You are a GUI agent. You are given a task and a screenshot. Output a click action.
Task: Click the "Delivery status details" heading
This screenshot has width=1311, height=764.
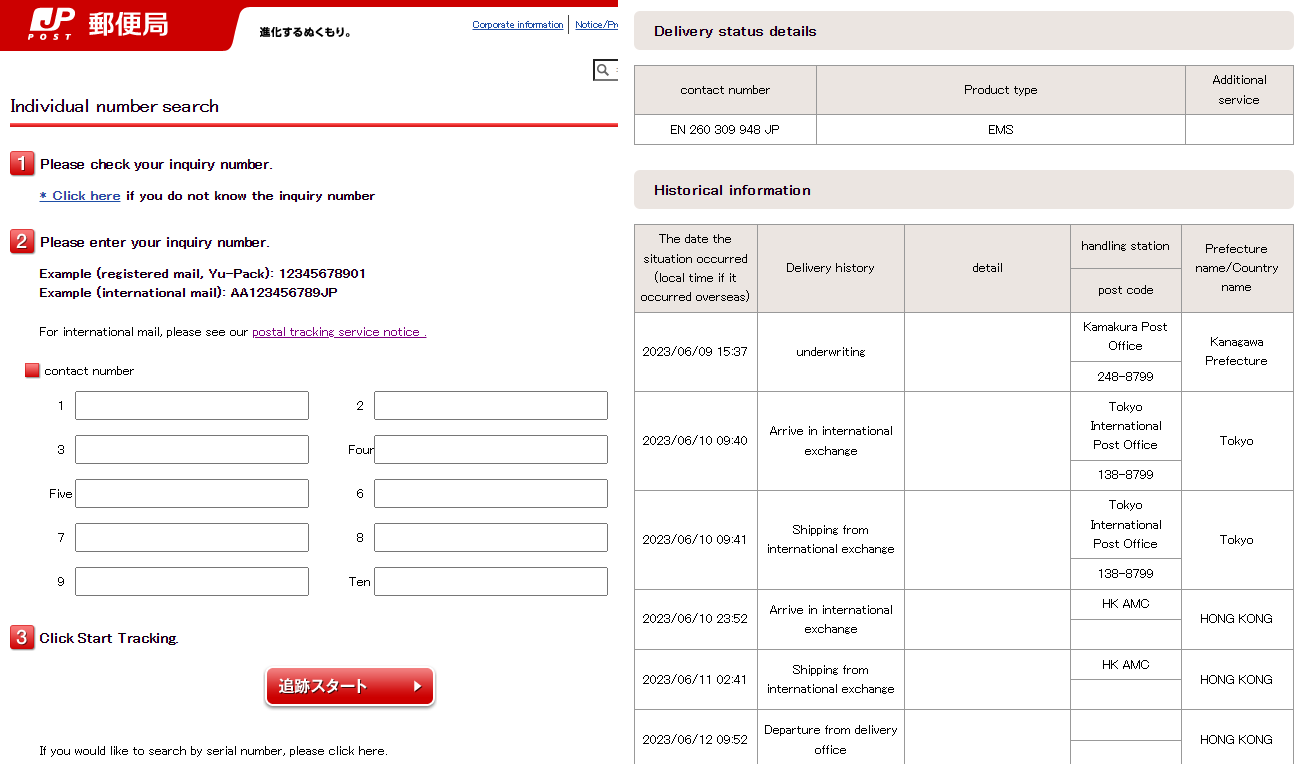tap(735, 32)
